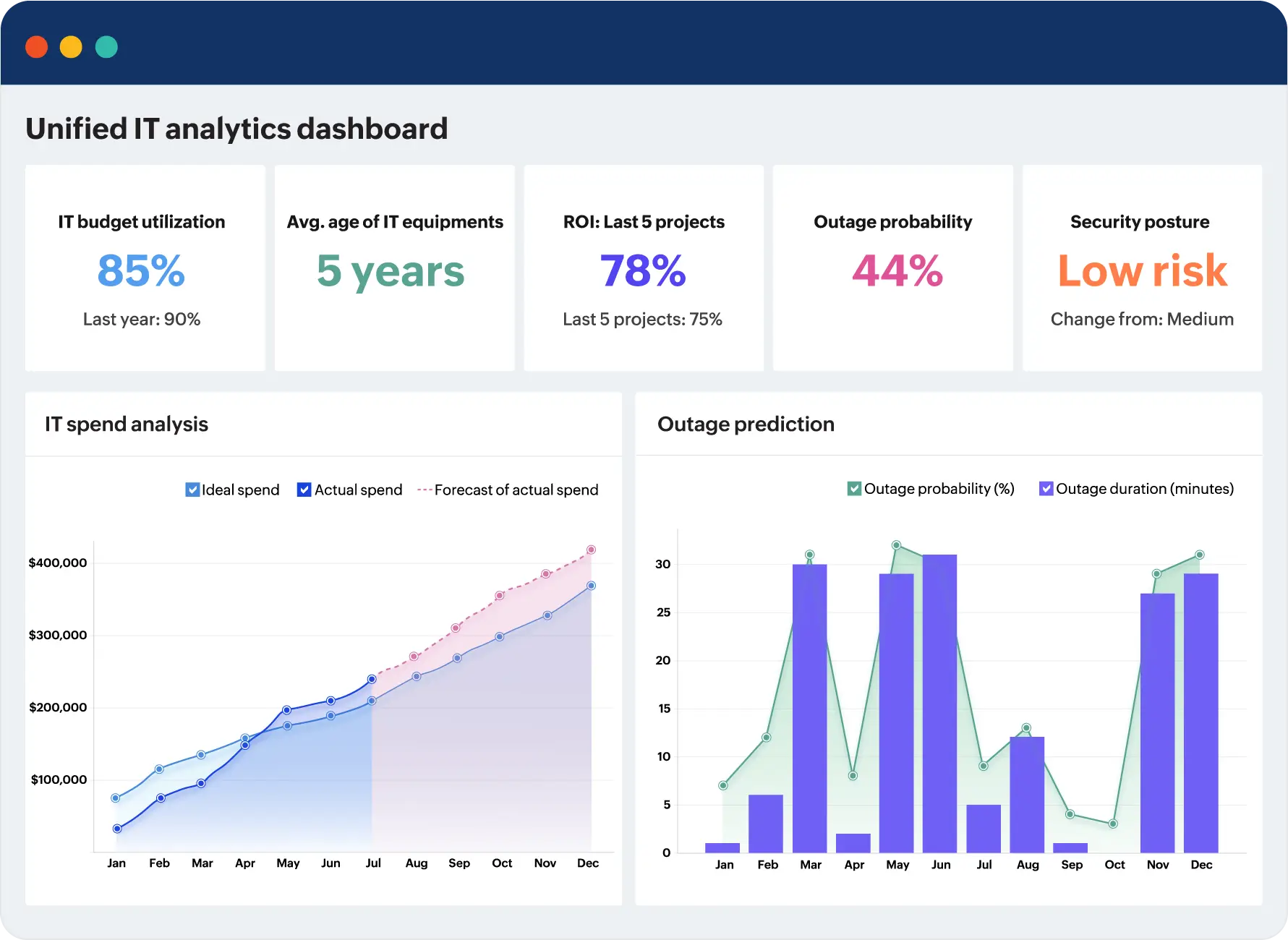Select the ROI: Last 5 projects card
The width and height of the screenshot is (1288, 940).
(644, 268)
